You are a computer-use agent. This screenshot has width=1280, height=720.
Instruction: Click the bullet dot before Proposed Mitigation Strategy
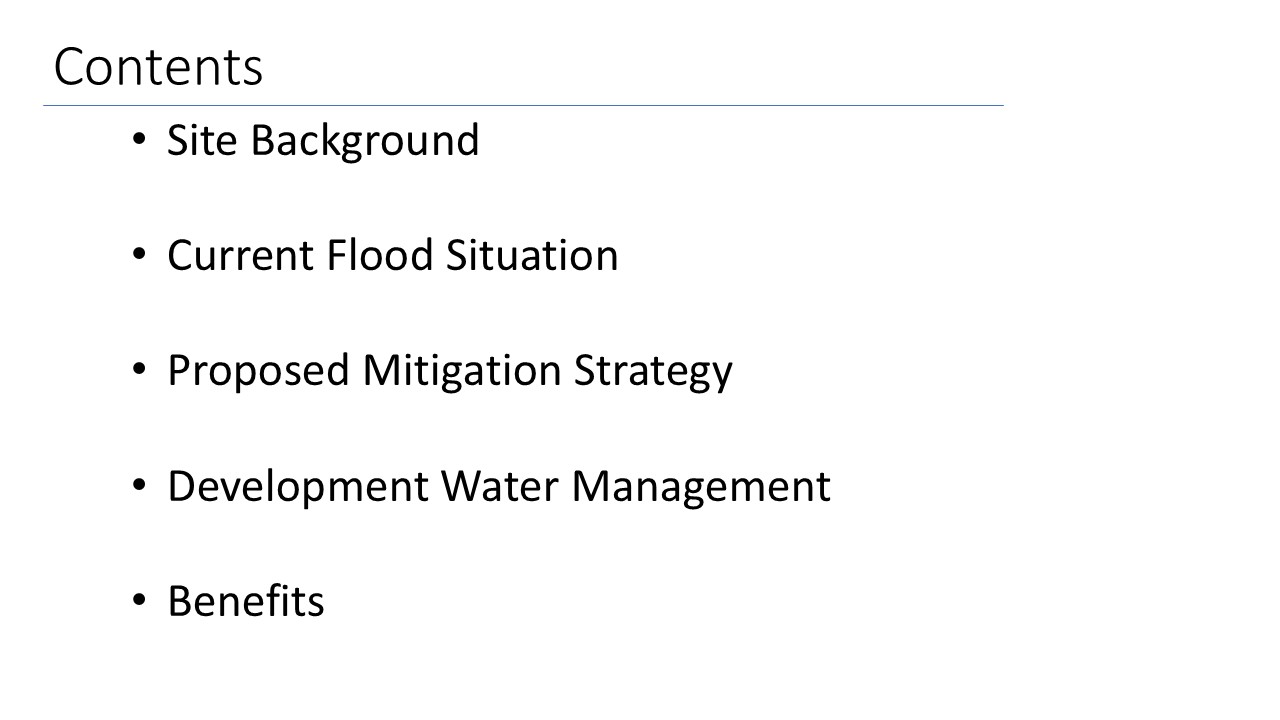click(139, 371)
